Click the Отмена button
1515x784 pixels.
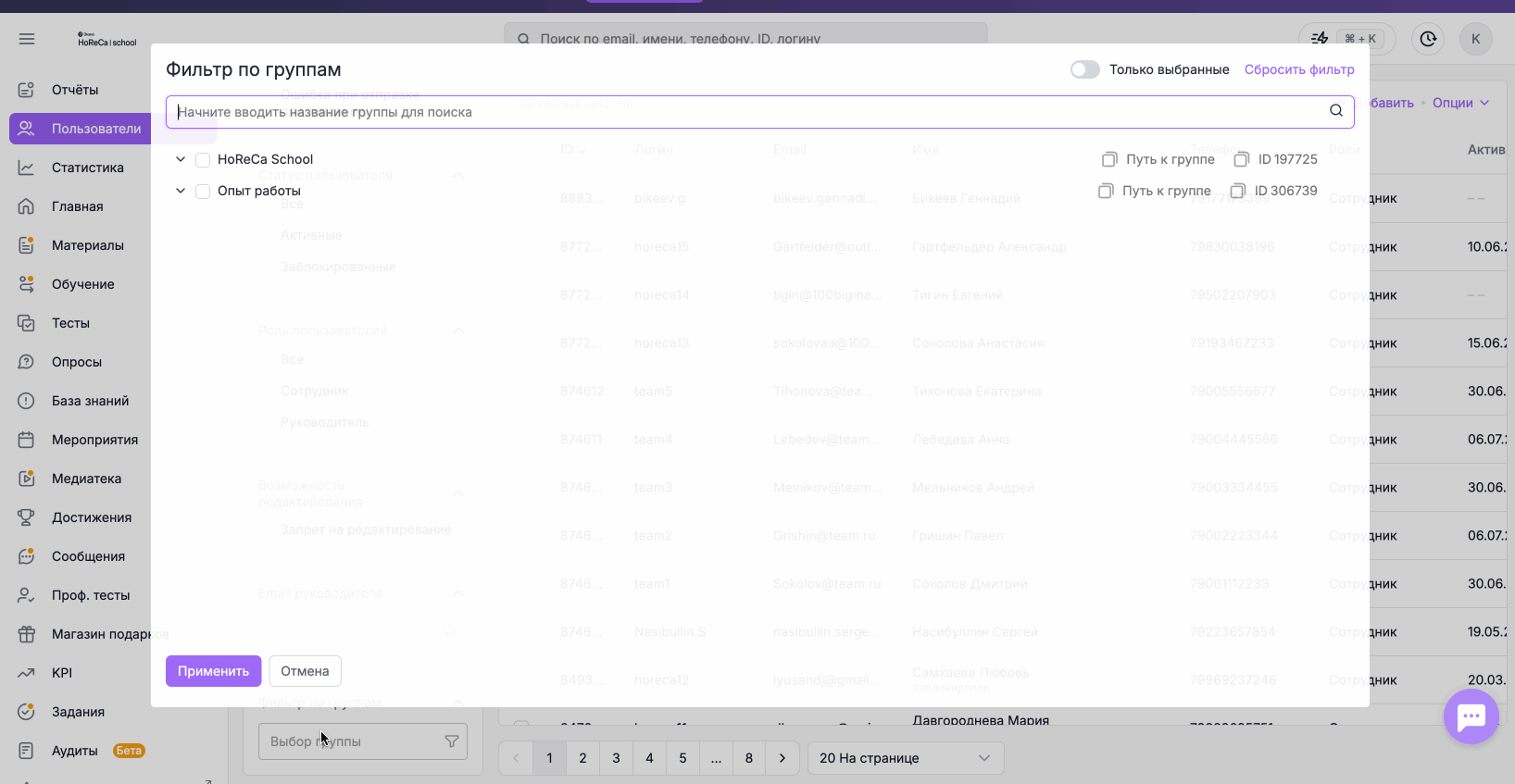click(x=305, y=671)
